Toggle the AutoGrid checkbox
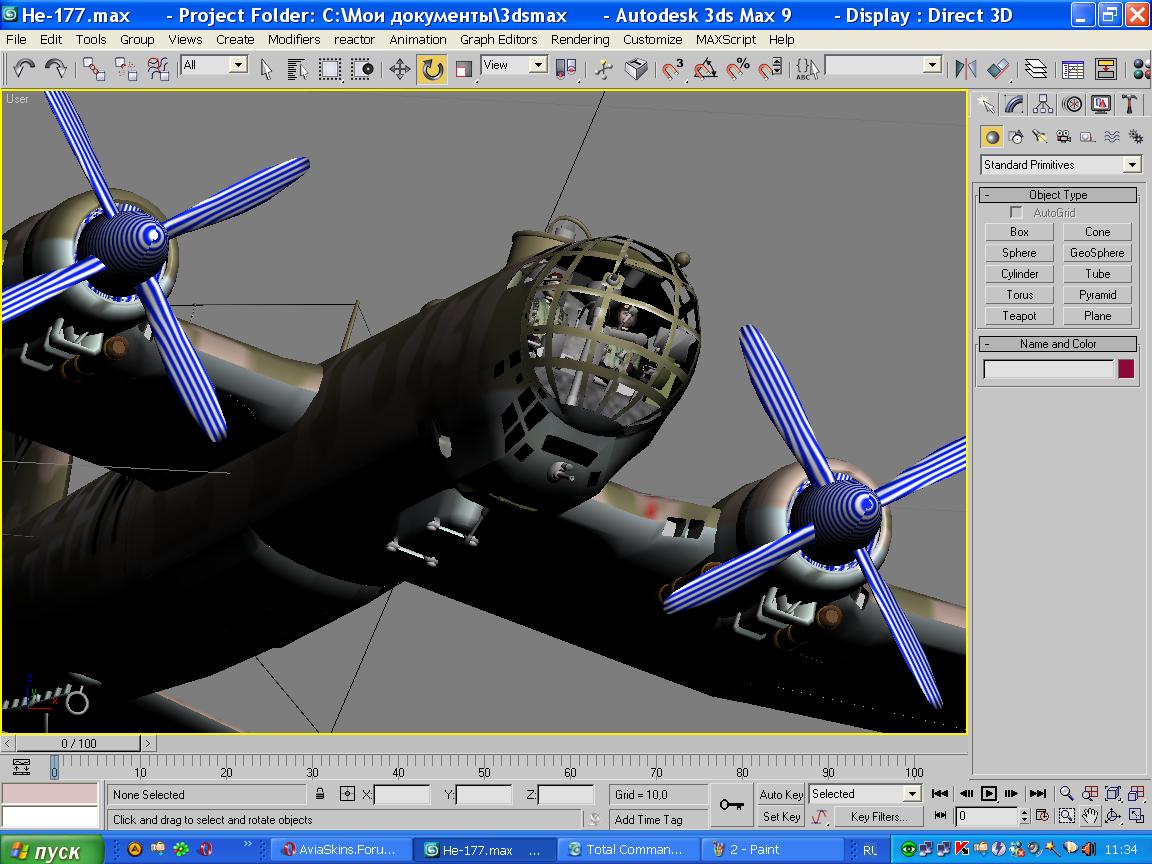The image size is (1152, 864). click(1017, 213)
